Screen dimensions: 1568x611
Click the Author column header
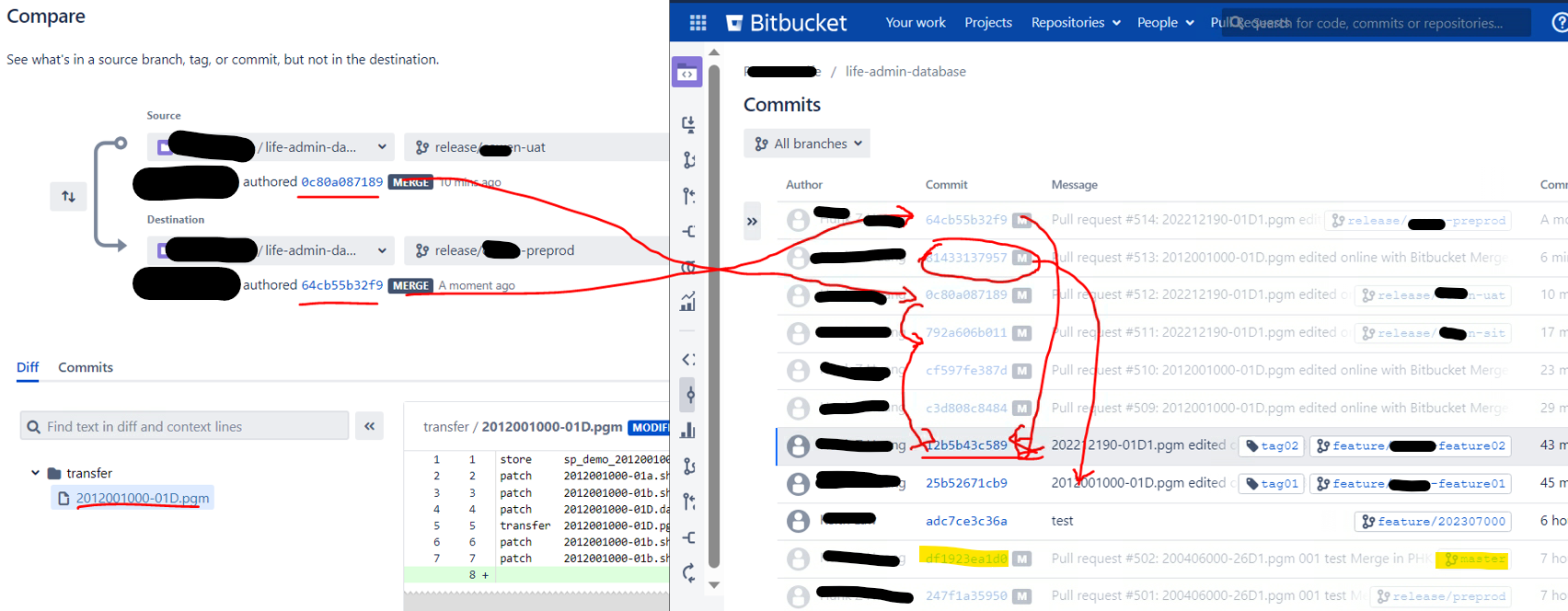tap(804, 185)
